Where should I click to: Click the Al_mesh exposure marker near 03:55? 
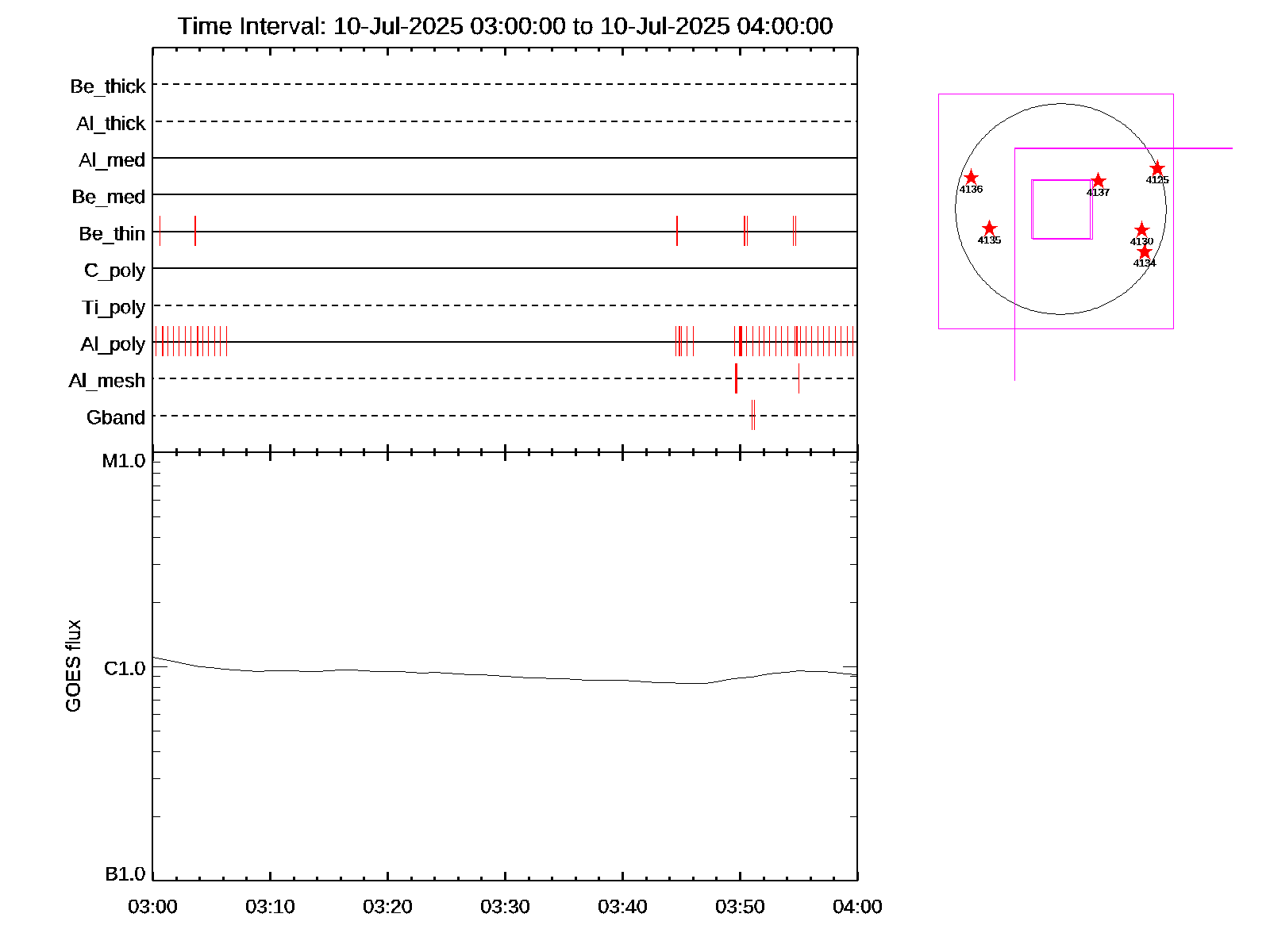coord(799,378)
